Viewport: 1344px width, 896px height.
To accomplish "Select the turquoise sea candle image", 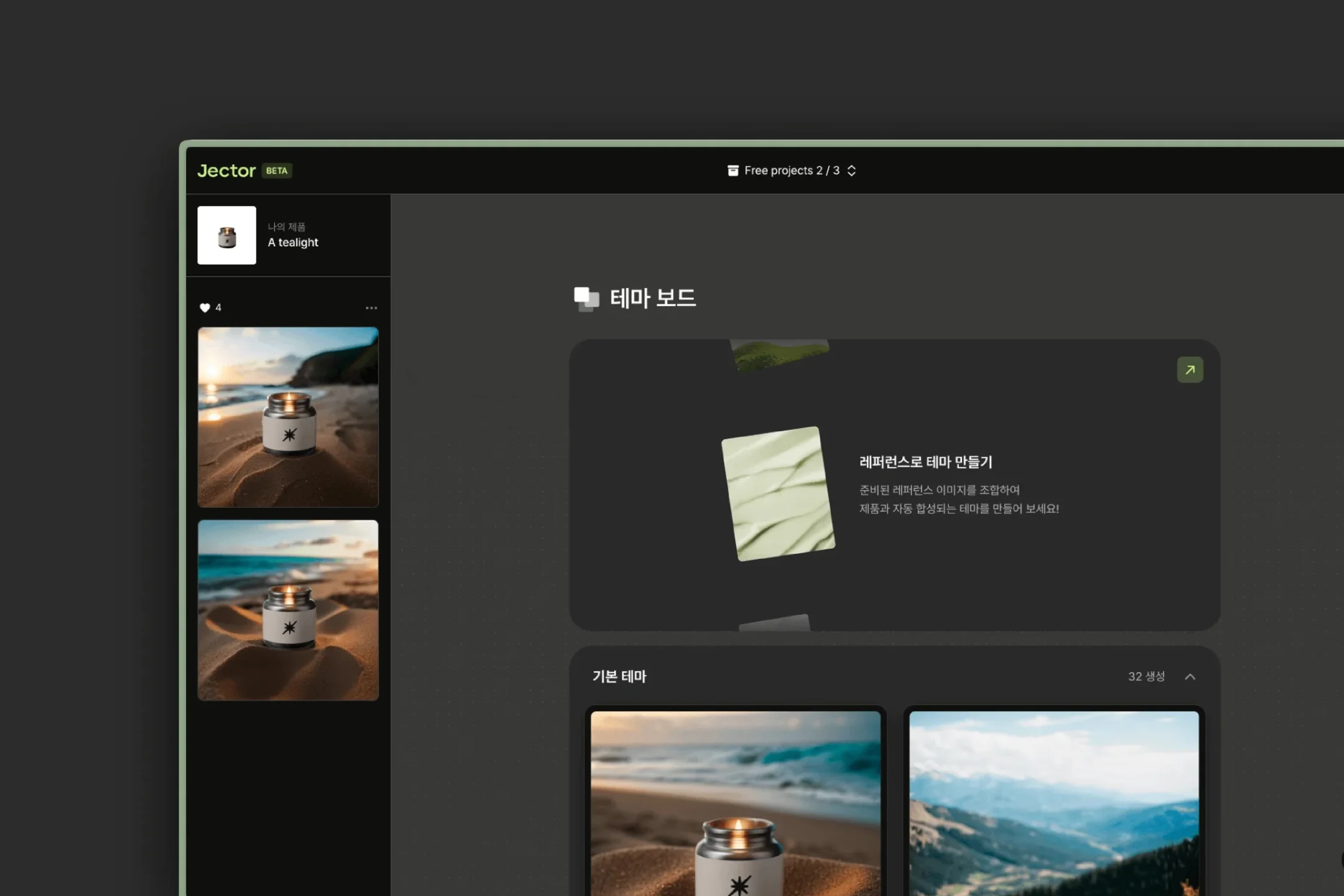I will click(288, 610).
